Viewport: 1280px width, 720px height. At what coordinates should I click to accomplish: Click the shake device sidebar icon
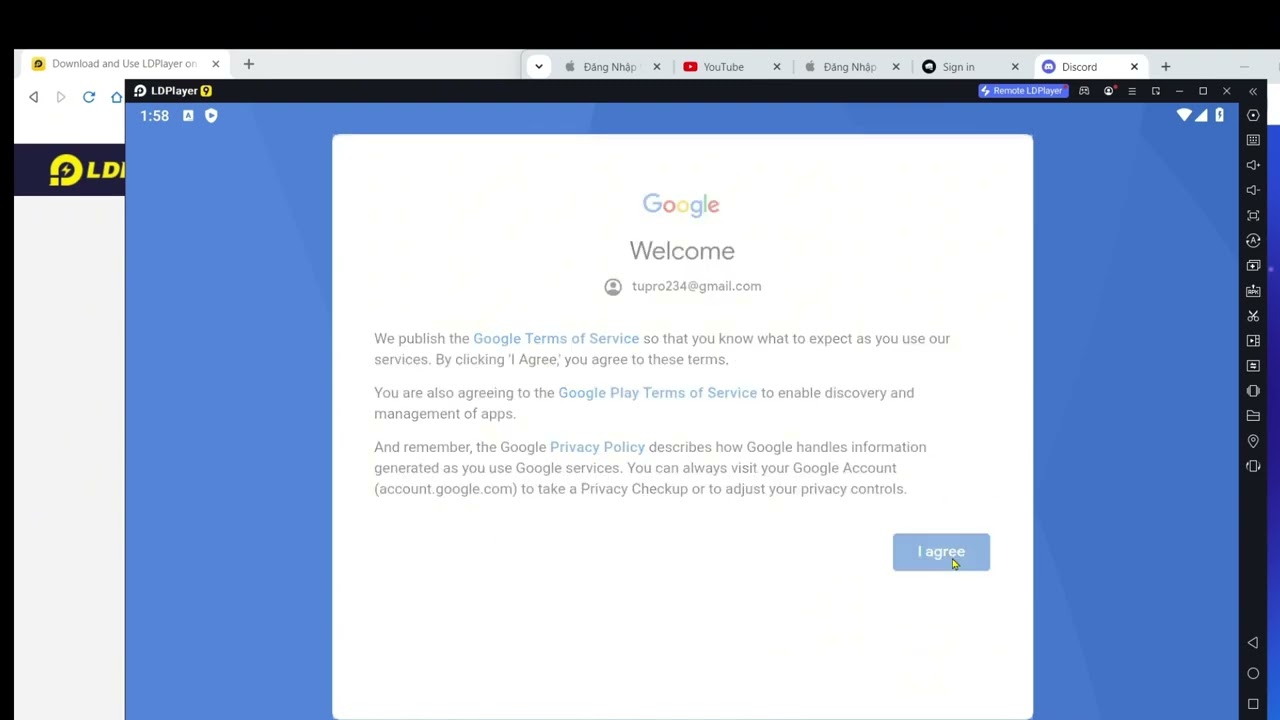click(1253, 390)
